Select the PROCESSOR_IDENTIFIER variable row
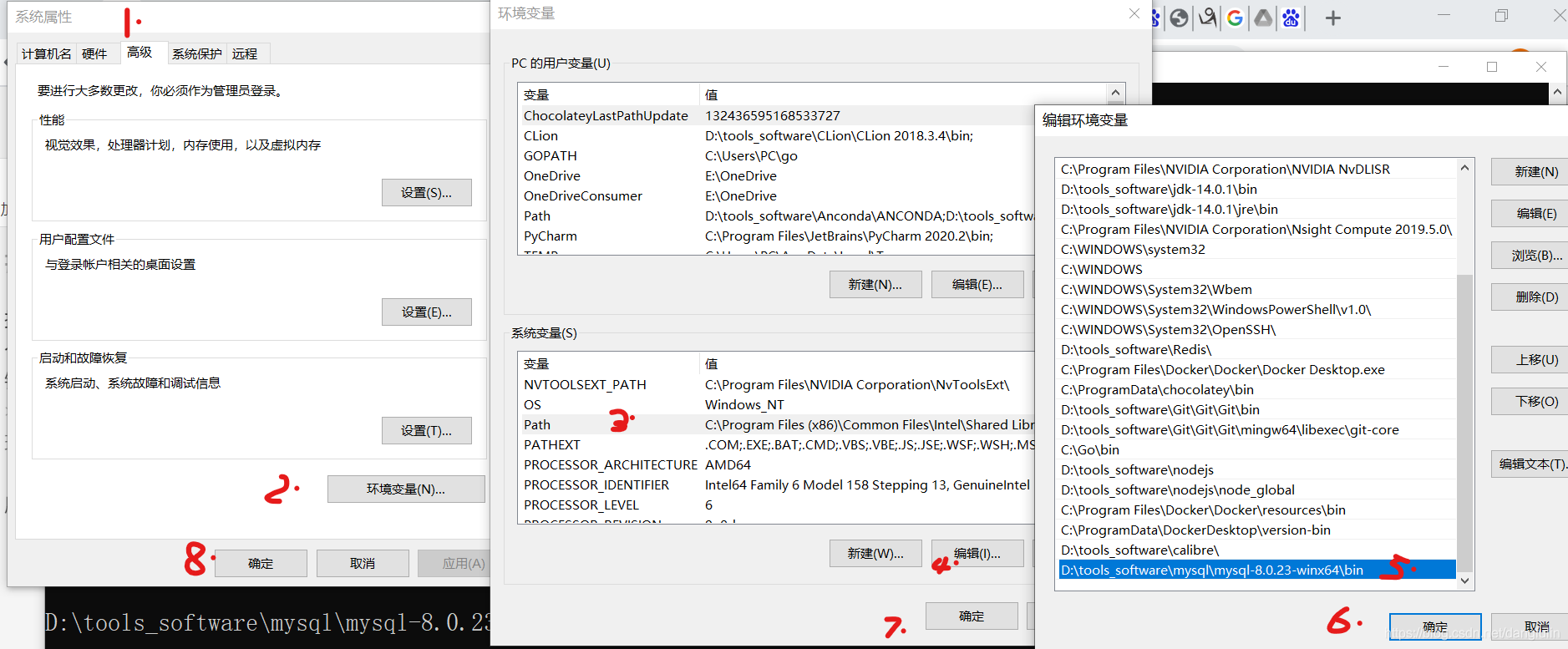 tap(777, 484)
